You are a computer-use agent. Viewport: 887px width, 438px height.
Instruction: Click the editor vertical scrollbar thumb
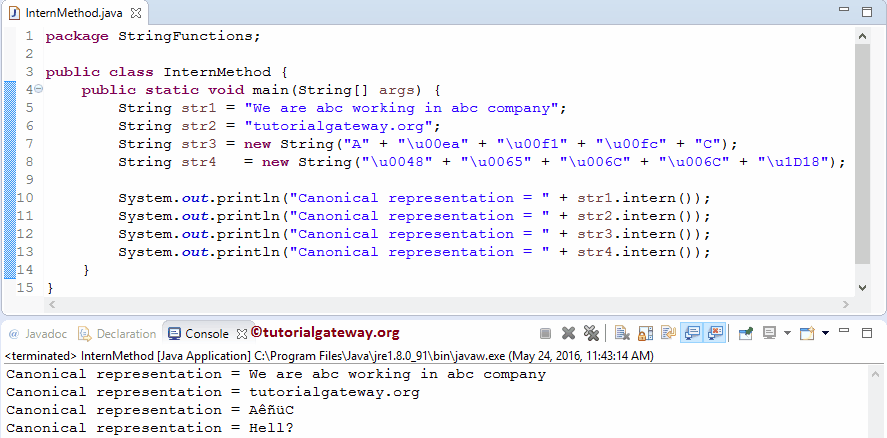click(x=862, y=154)
